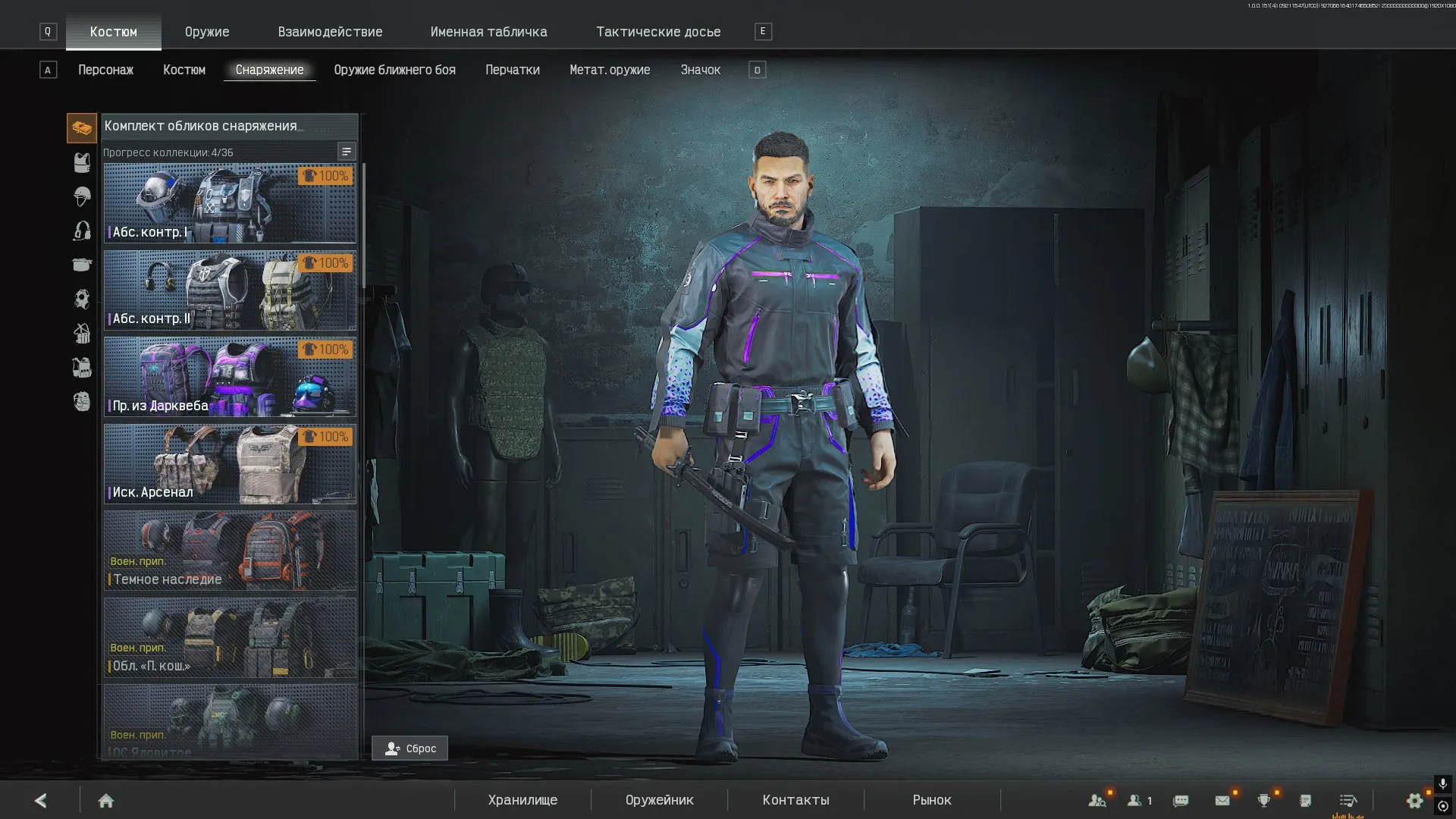Return to the home screen icon

[x=106, y=801]
